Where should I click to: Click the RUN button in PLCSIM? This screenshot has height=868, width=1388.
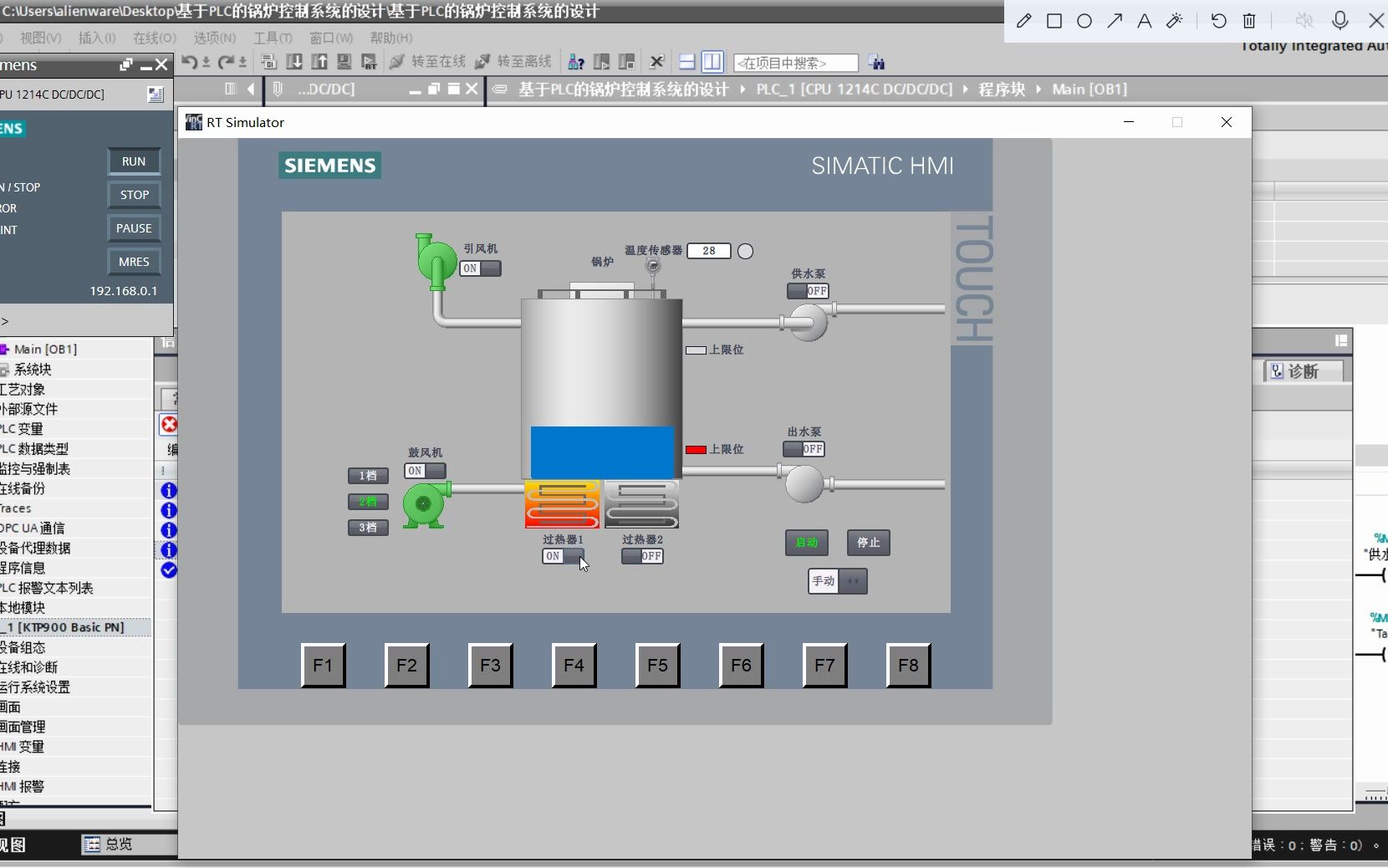point(134,161)
